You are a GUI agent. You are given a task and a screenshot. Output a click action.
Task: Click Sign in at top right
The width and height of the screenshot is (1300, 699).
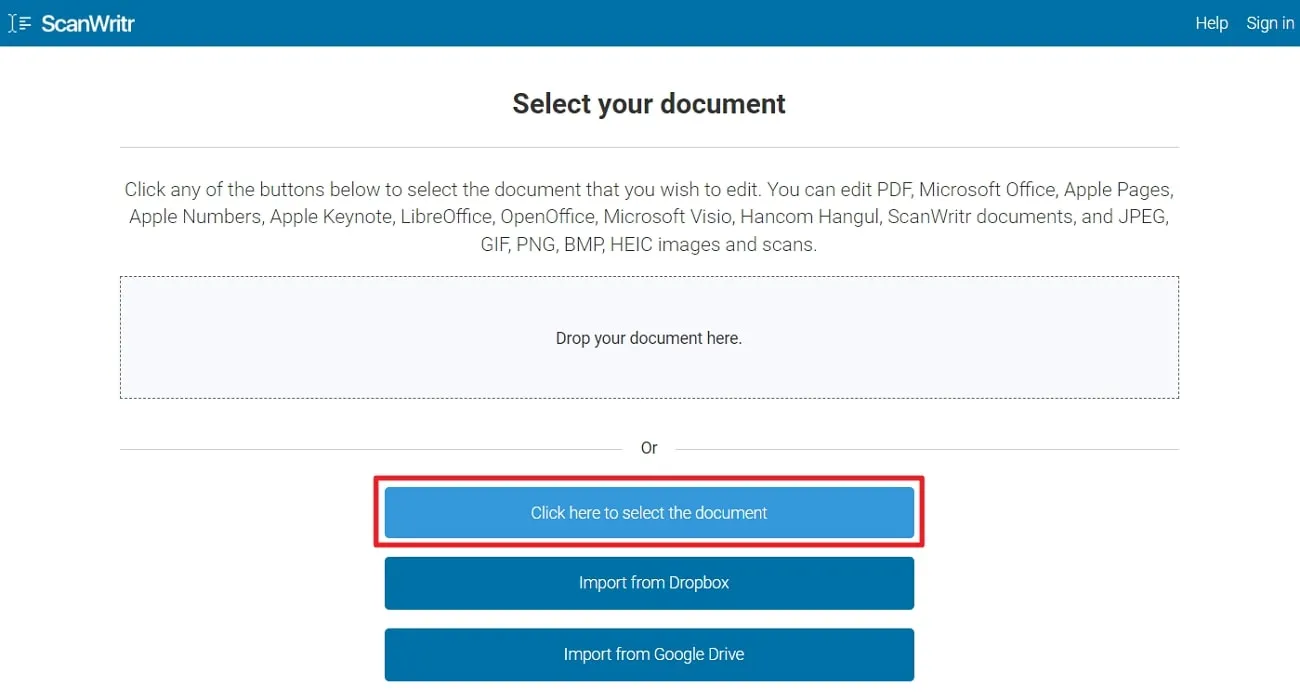1268,23
